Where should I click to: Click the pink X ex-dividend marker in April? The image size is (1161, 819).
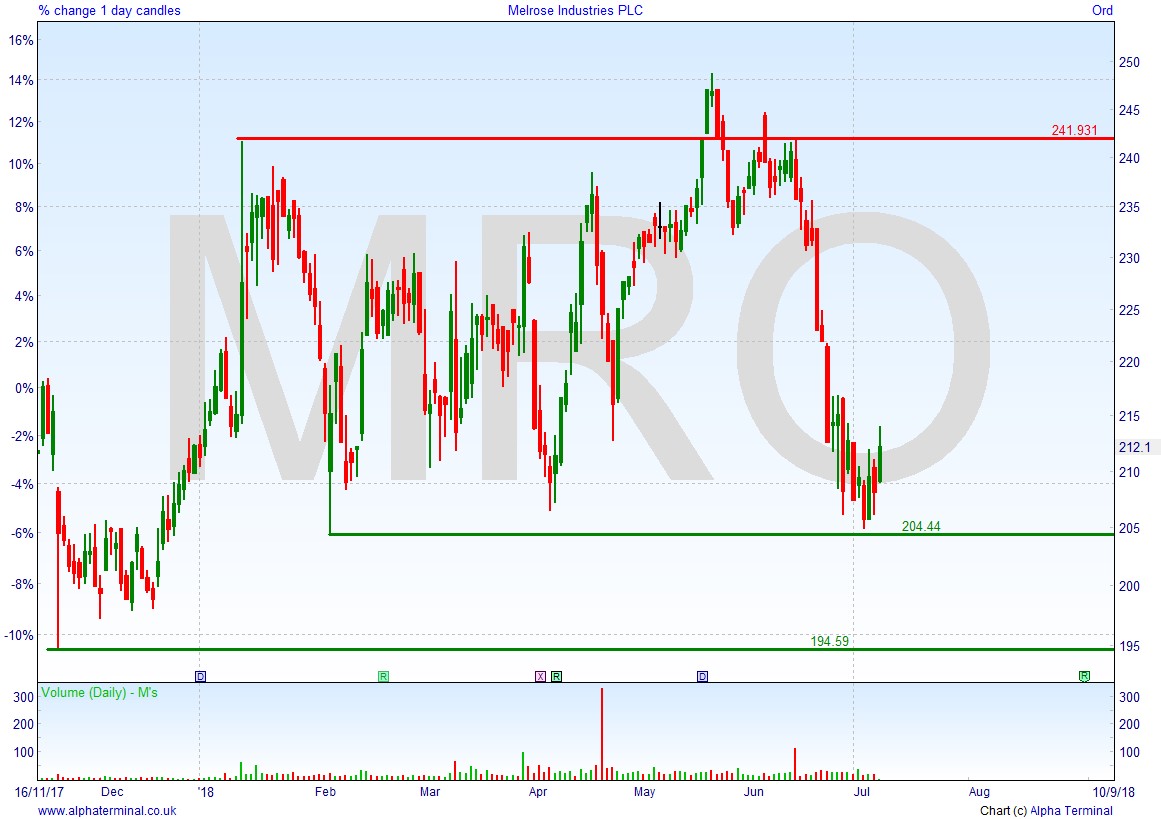(541, 676)
